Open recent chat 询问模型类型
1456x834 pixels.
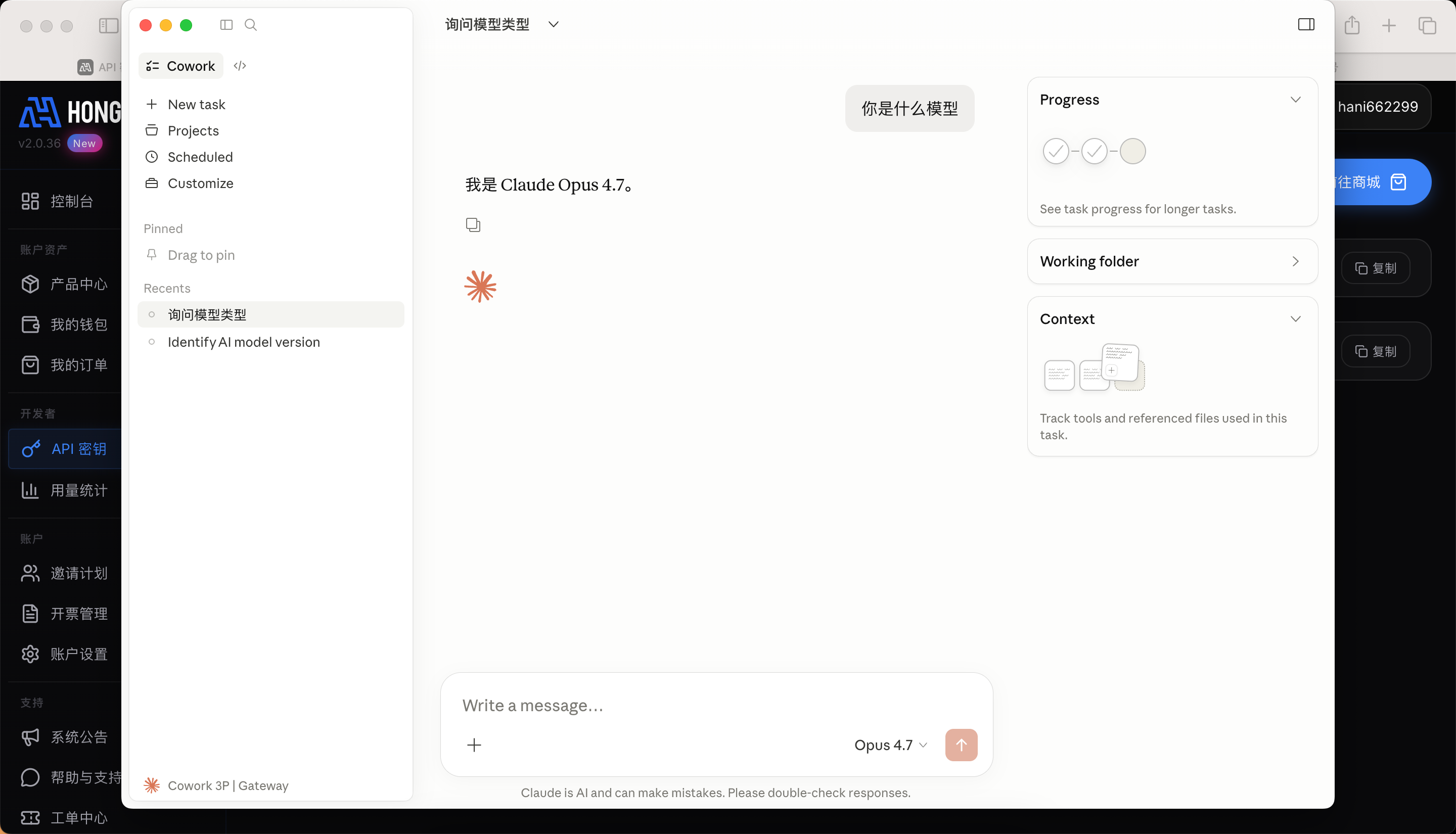[271, 314]
